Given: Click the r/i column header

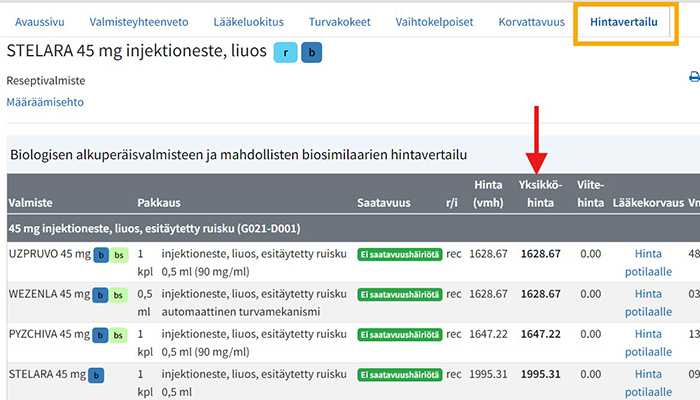Looking at the screenshot, I should (452, 203).
